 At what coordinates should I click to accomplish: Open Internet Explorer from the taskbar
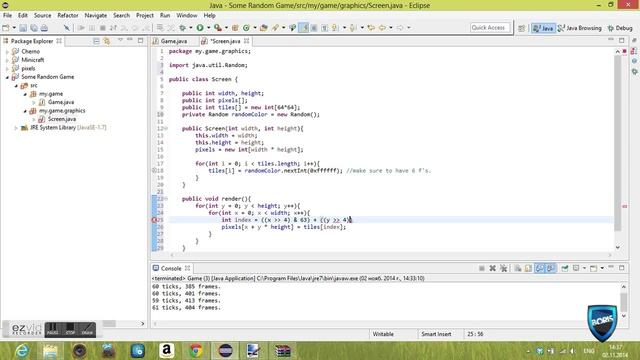tap(21, 351)
